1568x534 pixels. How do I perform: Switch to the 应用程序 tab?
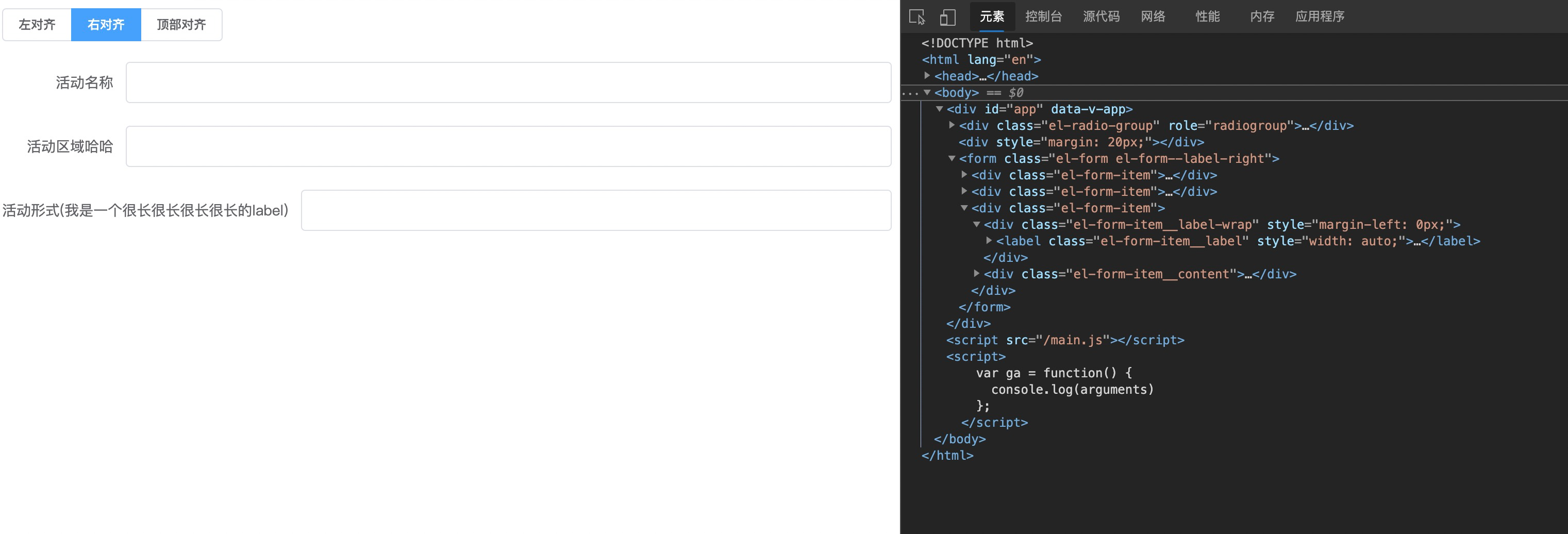point(1320,16)
